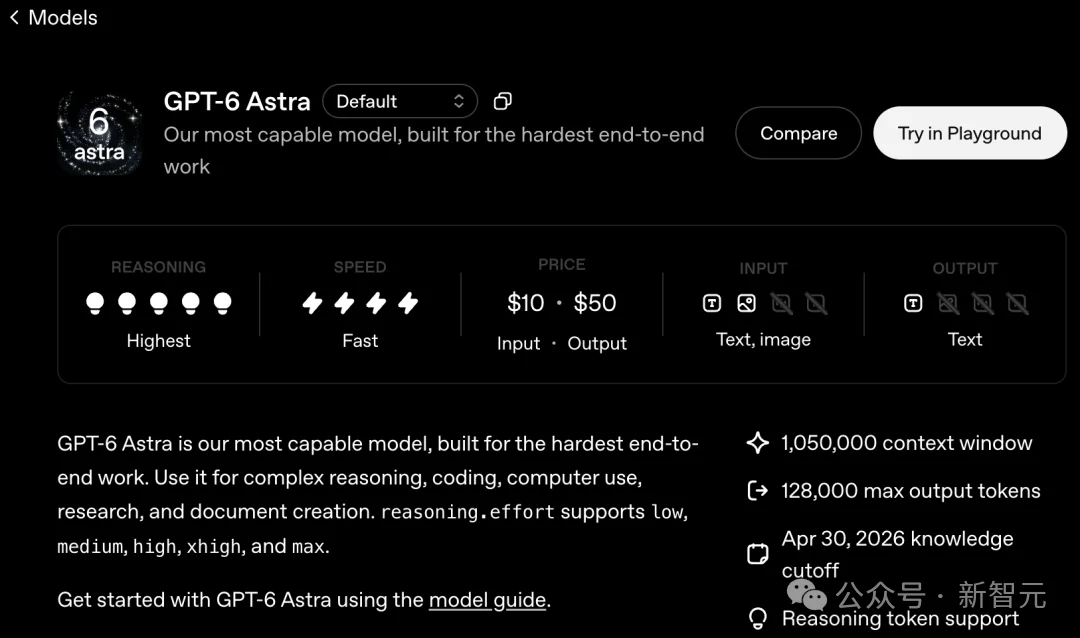The height and width of the screenshot is (638, 1080).
Task: Open the model guide link
Action: (x=488, y=599)
